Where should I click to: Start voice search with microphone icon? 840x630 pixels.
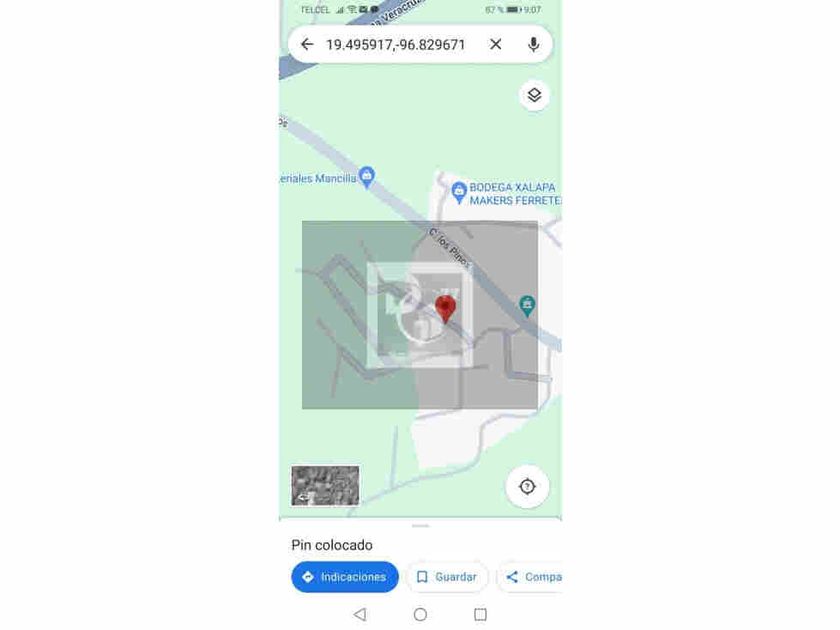[533, 44]
